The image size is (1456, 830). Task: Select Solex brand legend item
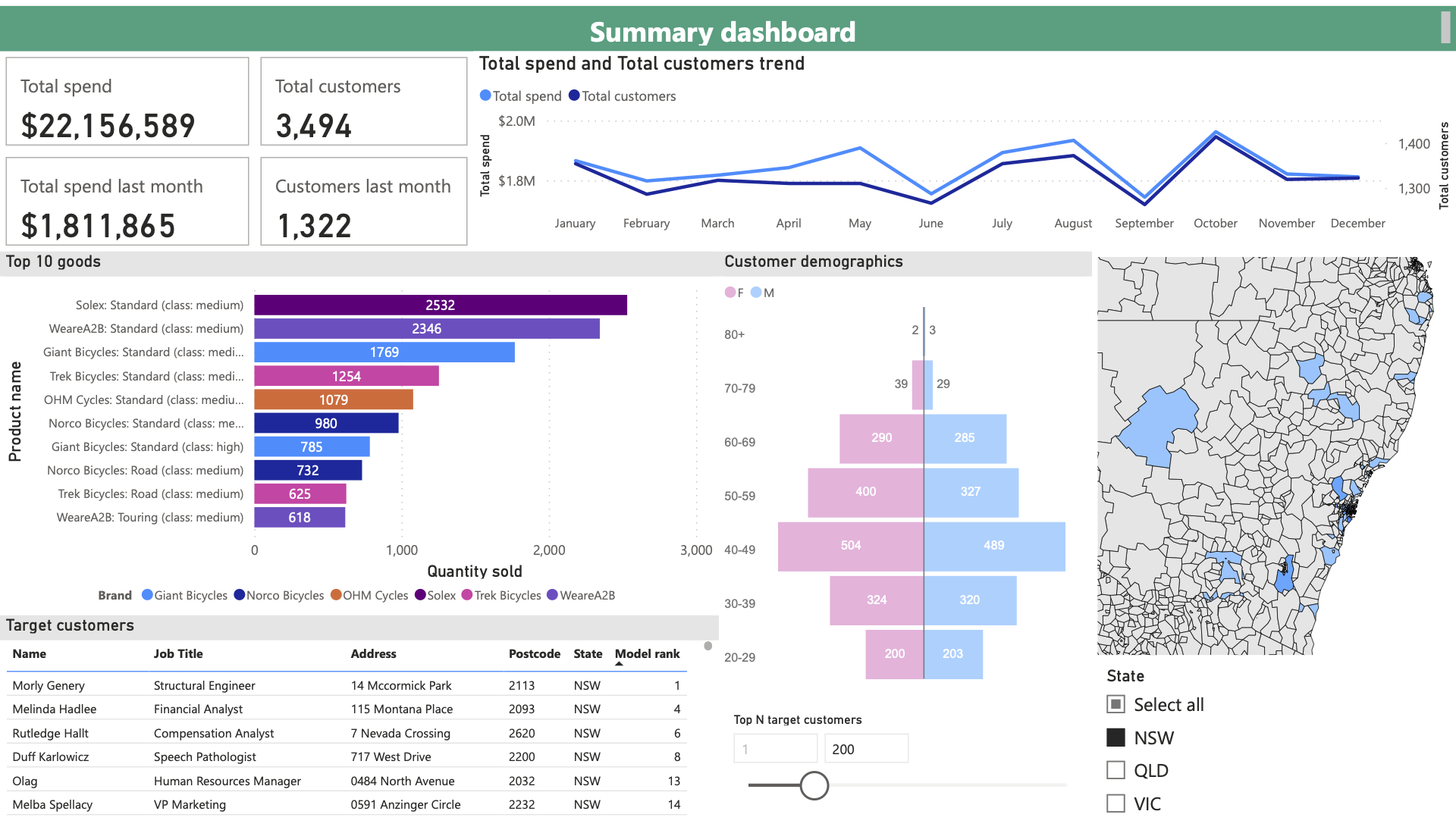point(435,596)
